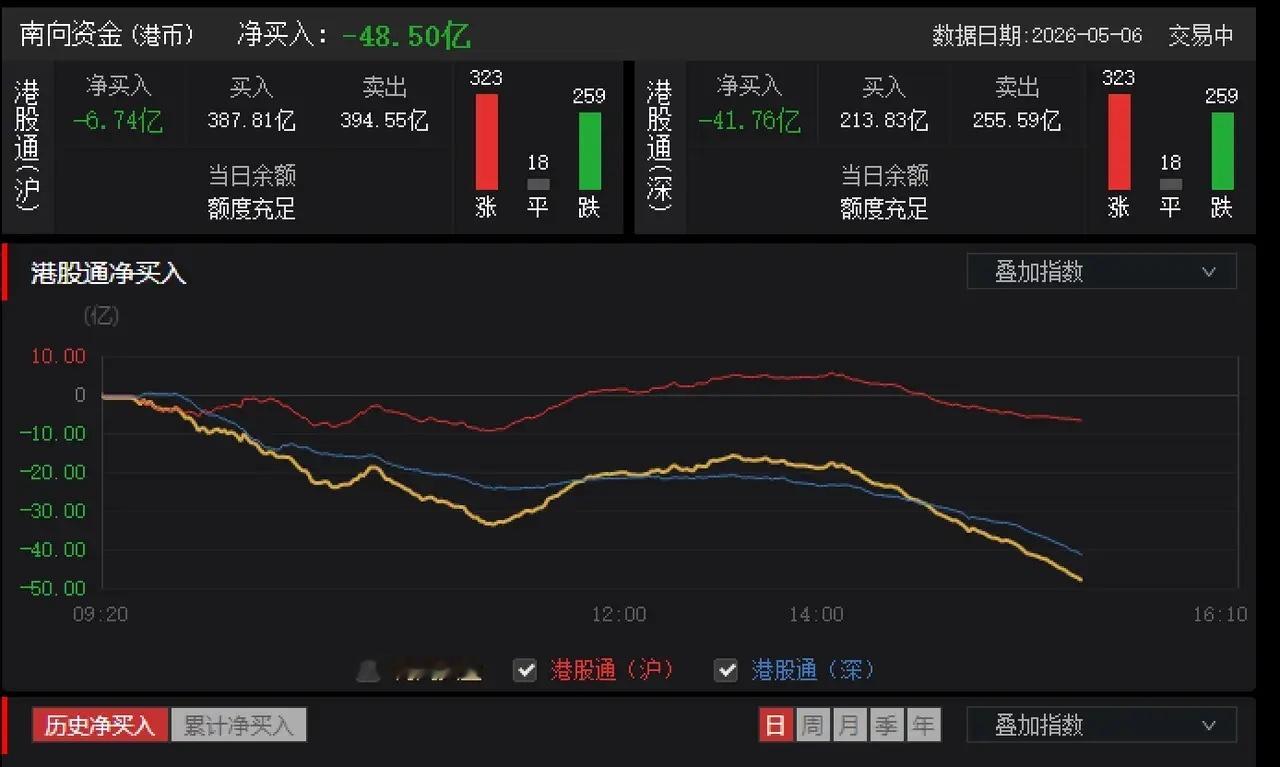Click the 沪 net buy value -6.74亿

[118, 122]
